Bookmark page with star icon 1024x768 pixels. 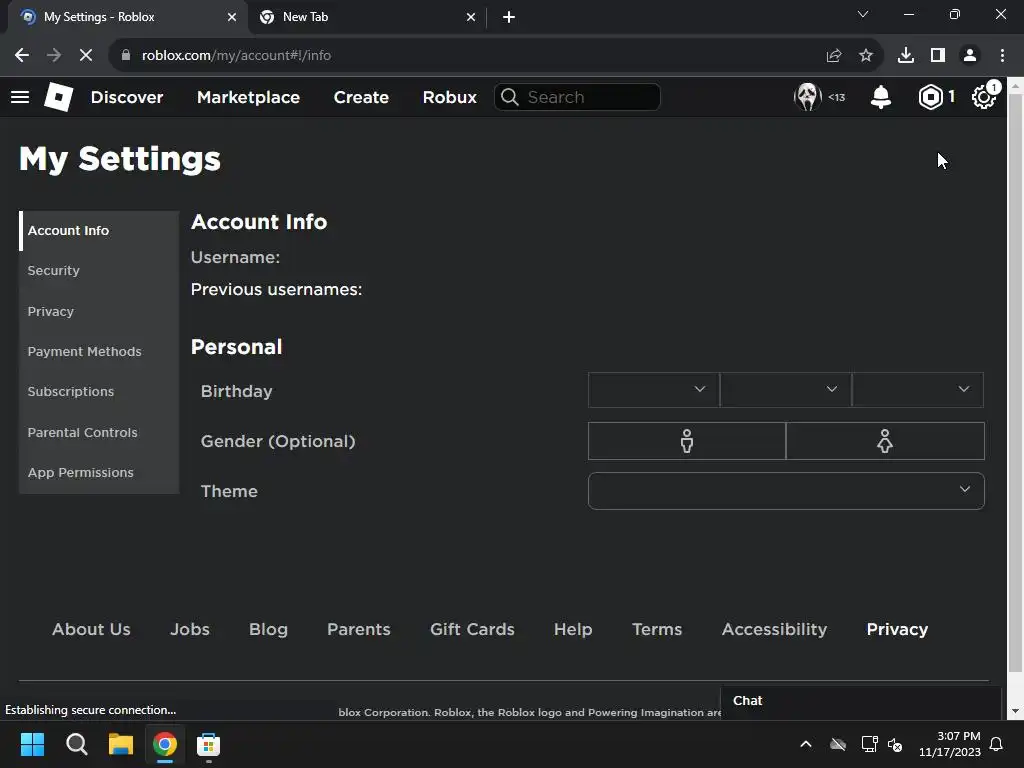tap(866, 56)
